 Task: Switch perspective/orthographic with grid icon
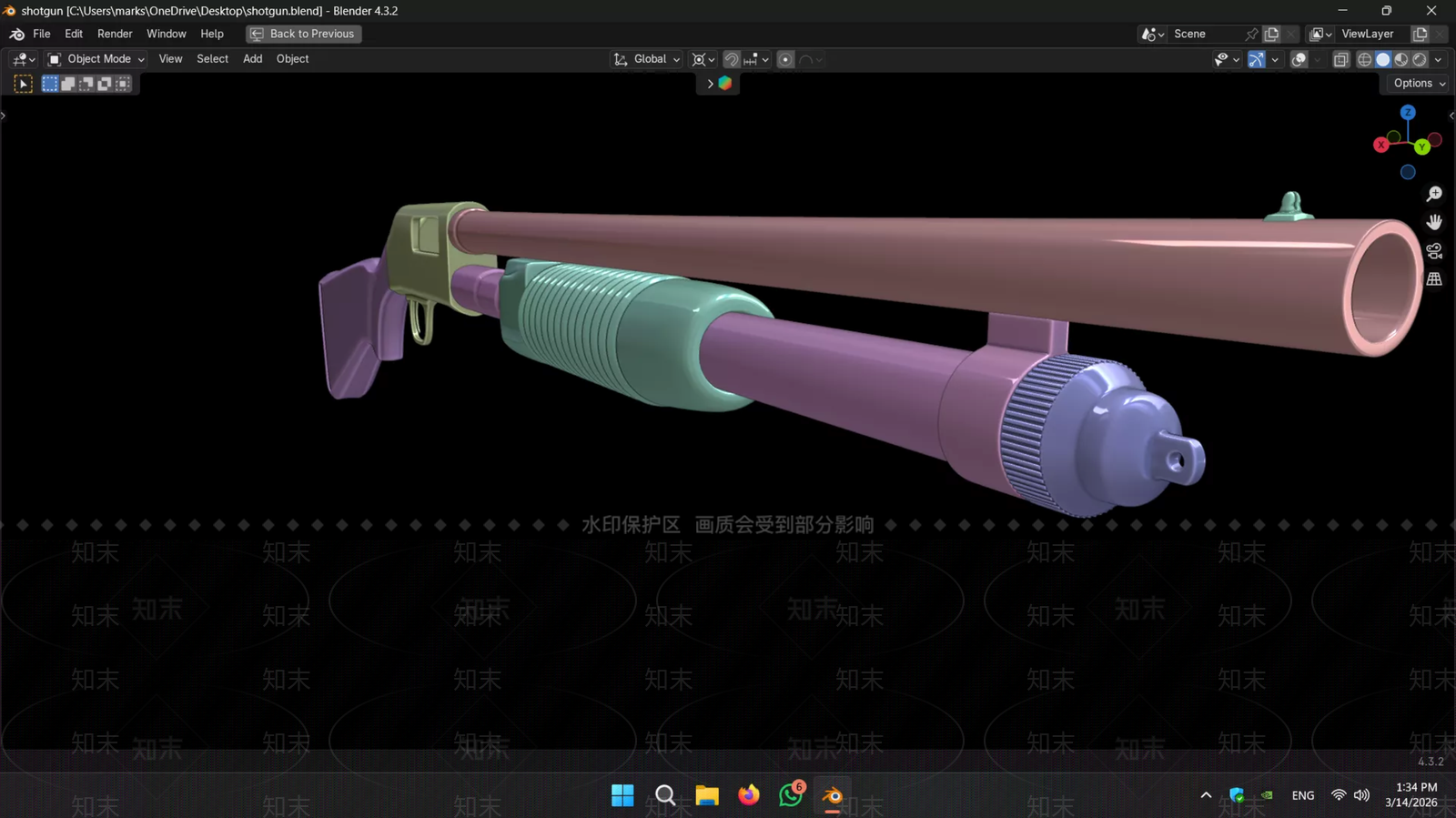tap(1434, 278)
